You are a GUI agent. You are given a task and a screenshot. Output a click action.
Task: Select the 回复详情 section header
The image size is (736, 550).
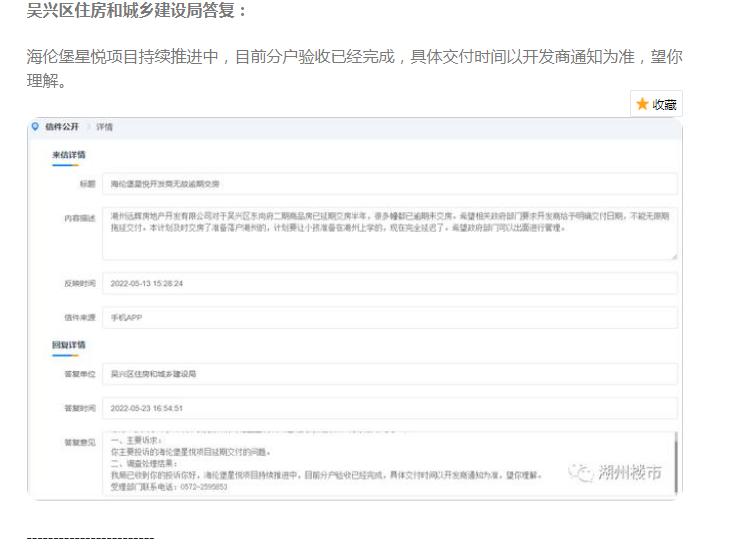(69, 345)
